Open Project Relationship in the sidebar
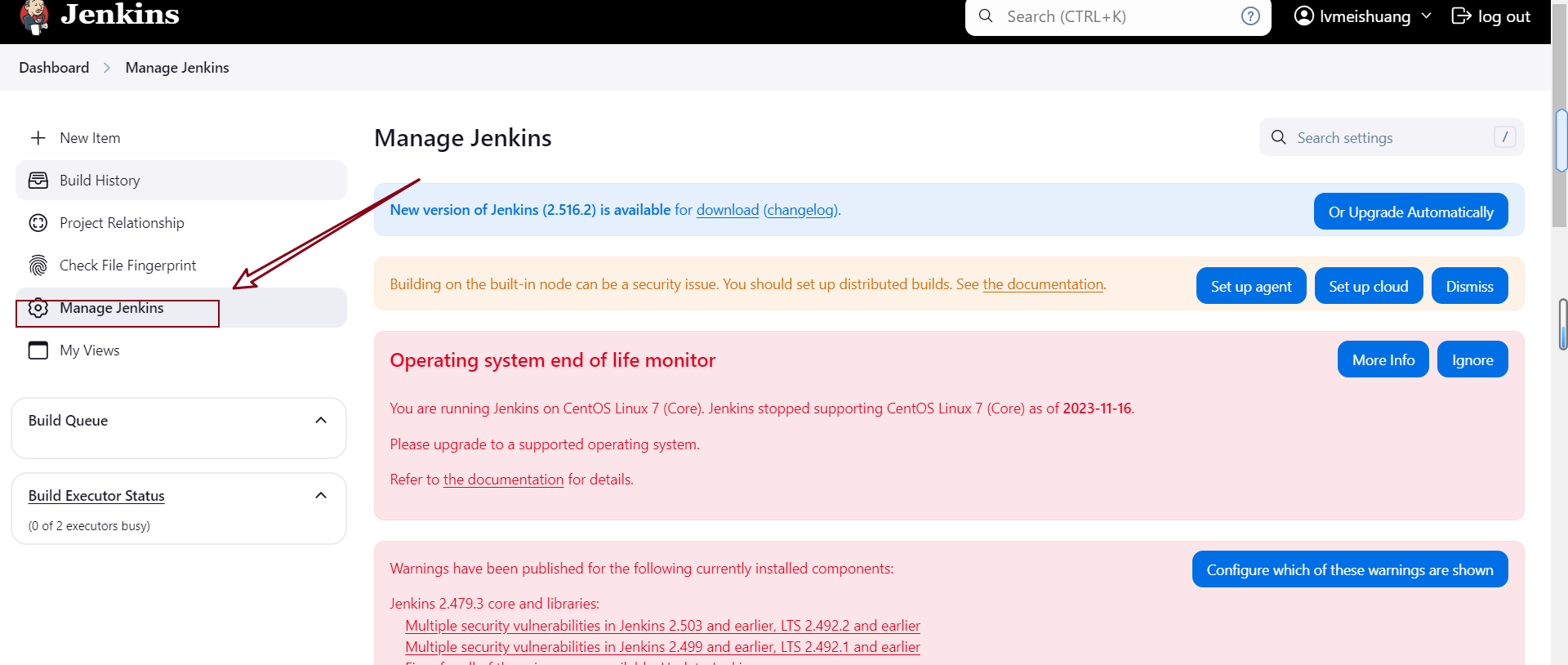Image resolution: width=1568 pixels, height=665 pixels. (181, 223)
